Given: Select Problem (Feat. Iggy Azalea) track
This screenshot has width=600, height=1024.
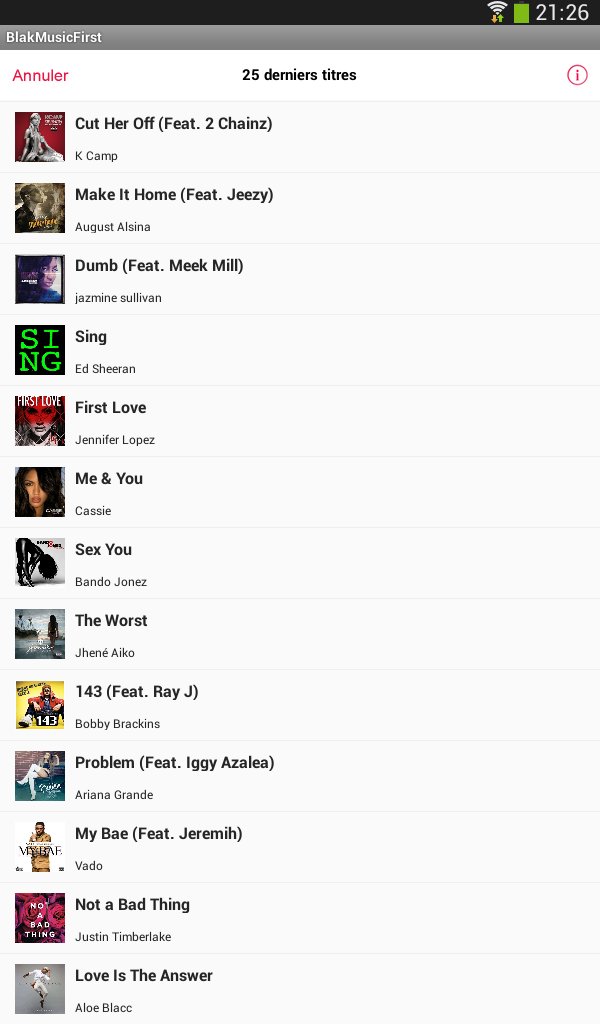Looking at the screenshot, I should [300, 776].
